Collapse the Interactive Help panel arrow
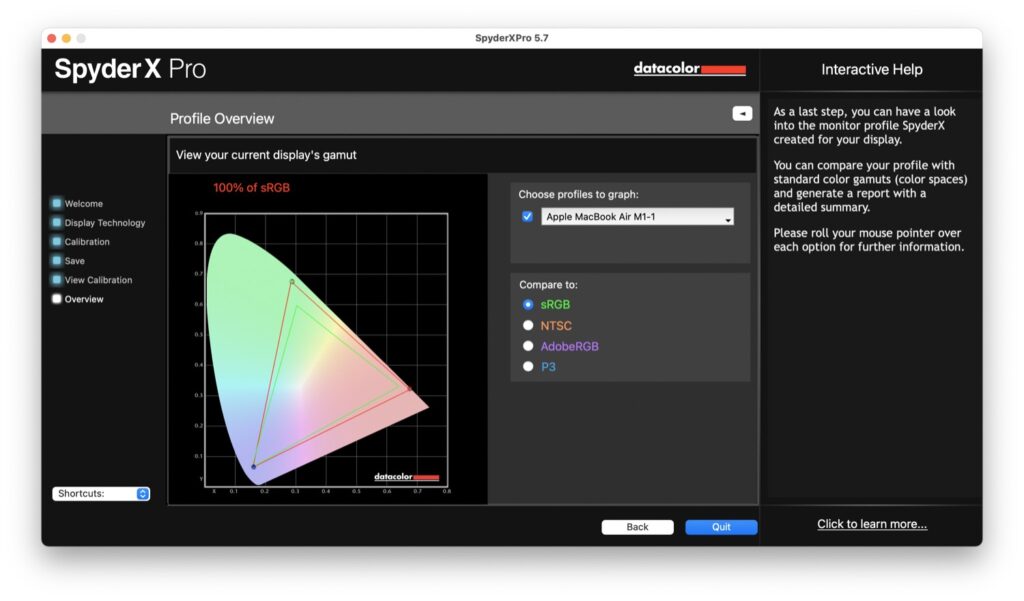 click(x=741, y=113)
